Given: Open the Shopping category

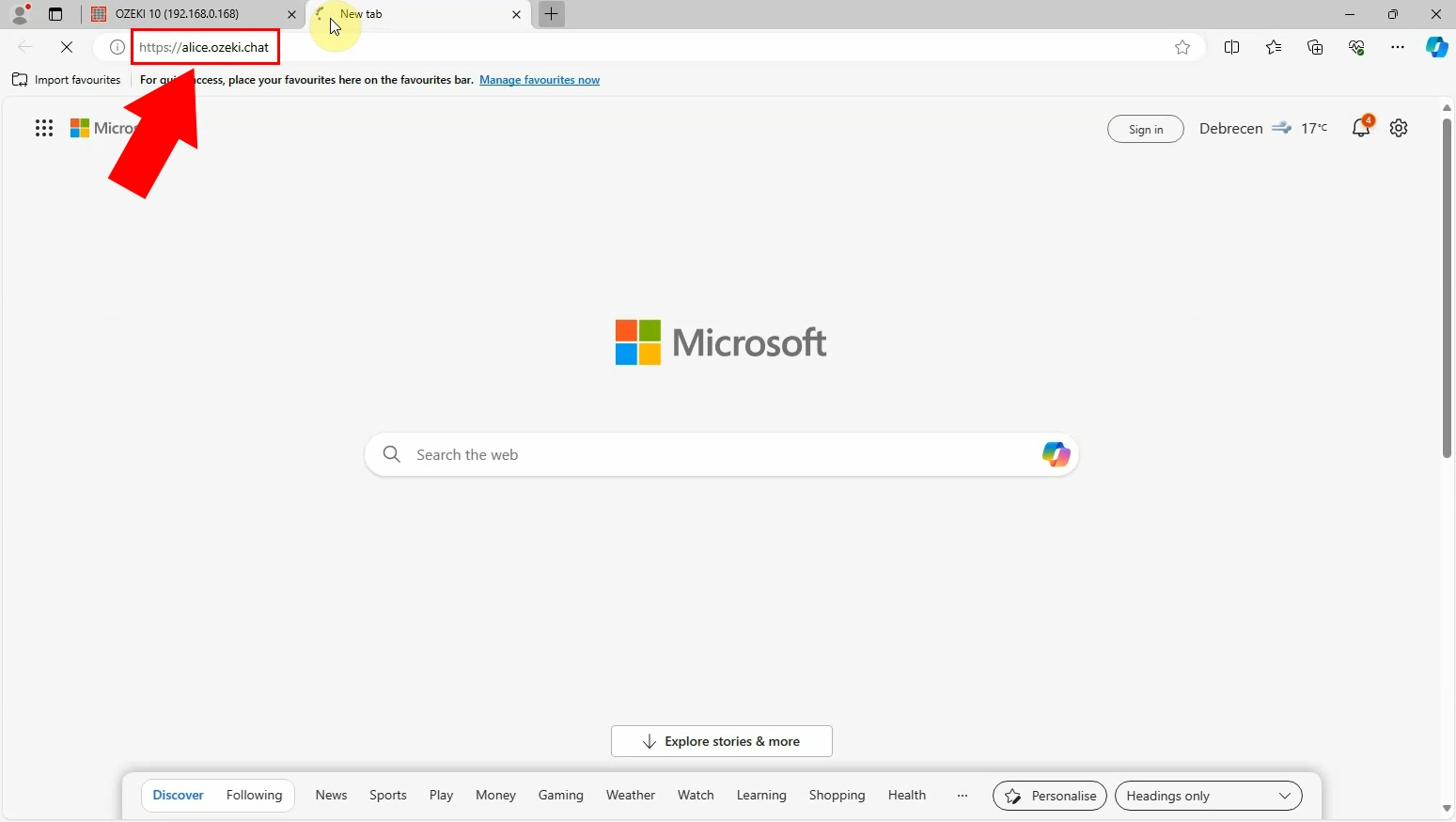Looking at the screenshot, I should (837, 795).
